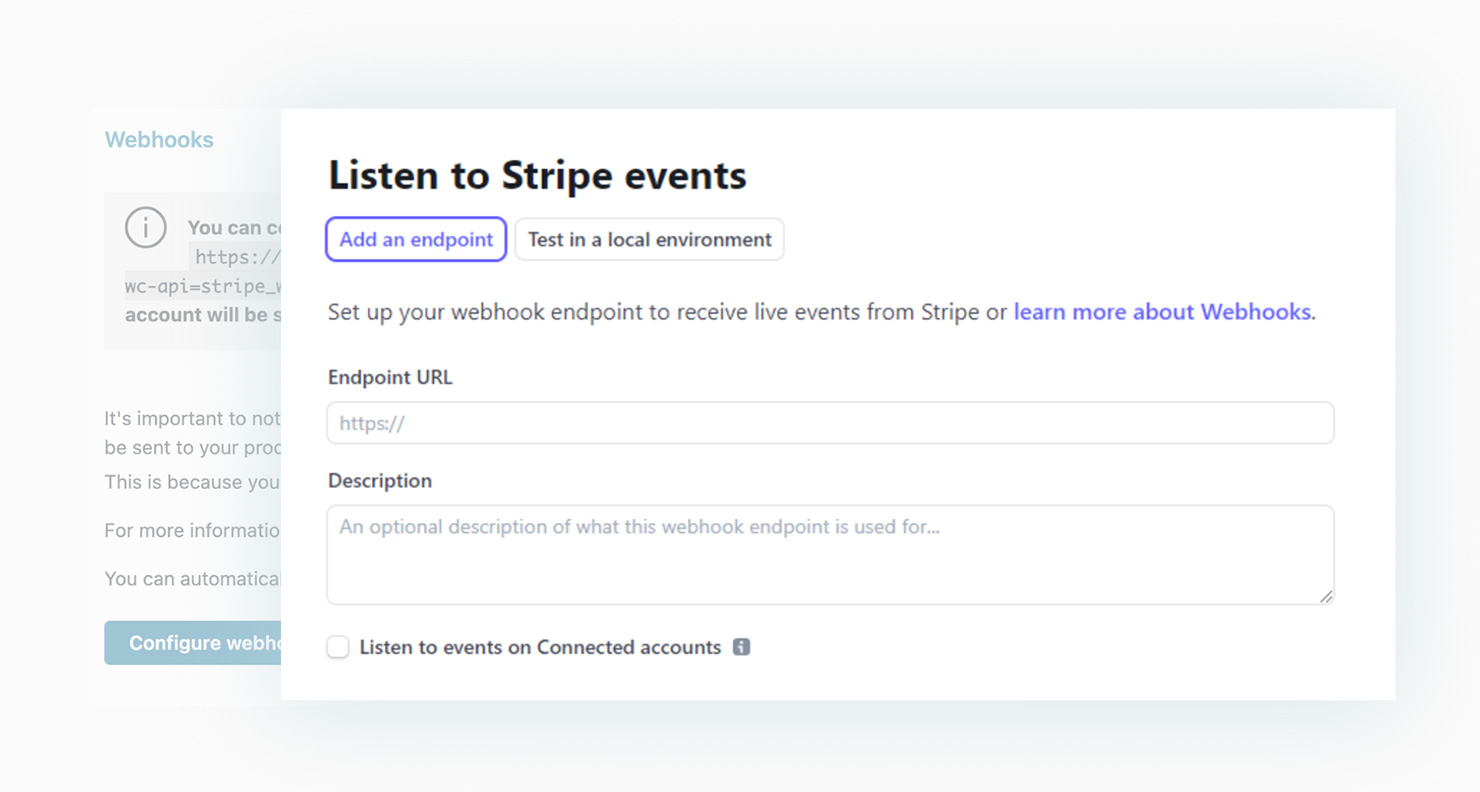This screenshot has height=792, width=1480.
Task: Open the learn more about Webhooks link
Action: 1164,312
